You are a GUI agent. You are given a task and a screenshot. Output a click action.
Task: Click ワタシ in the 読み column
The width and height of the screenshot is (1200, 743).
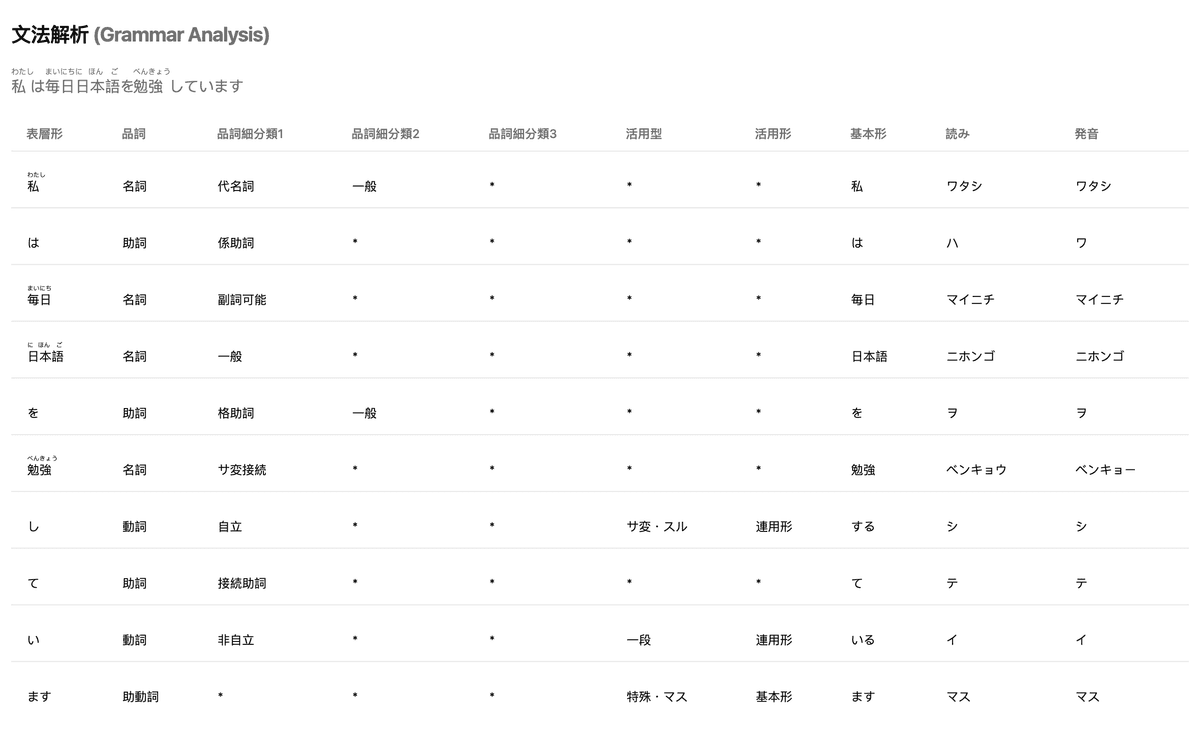pos(964,186)
